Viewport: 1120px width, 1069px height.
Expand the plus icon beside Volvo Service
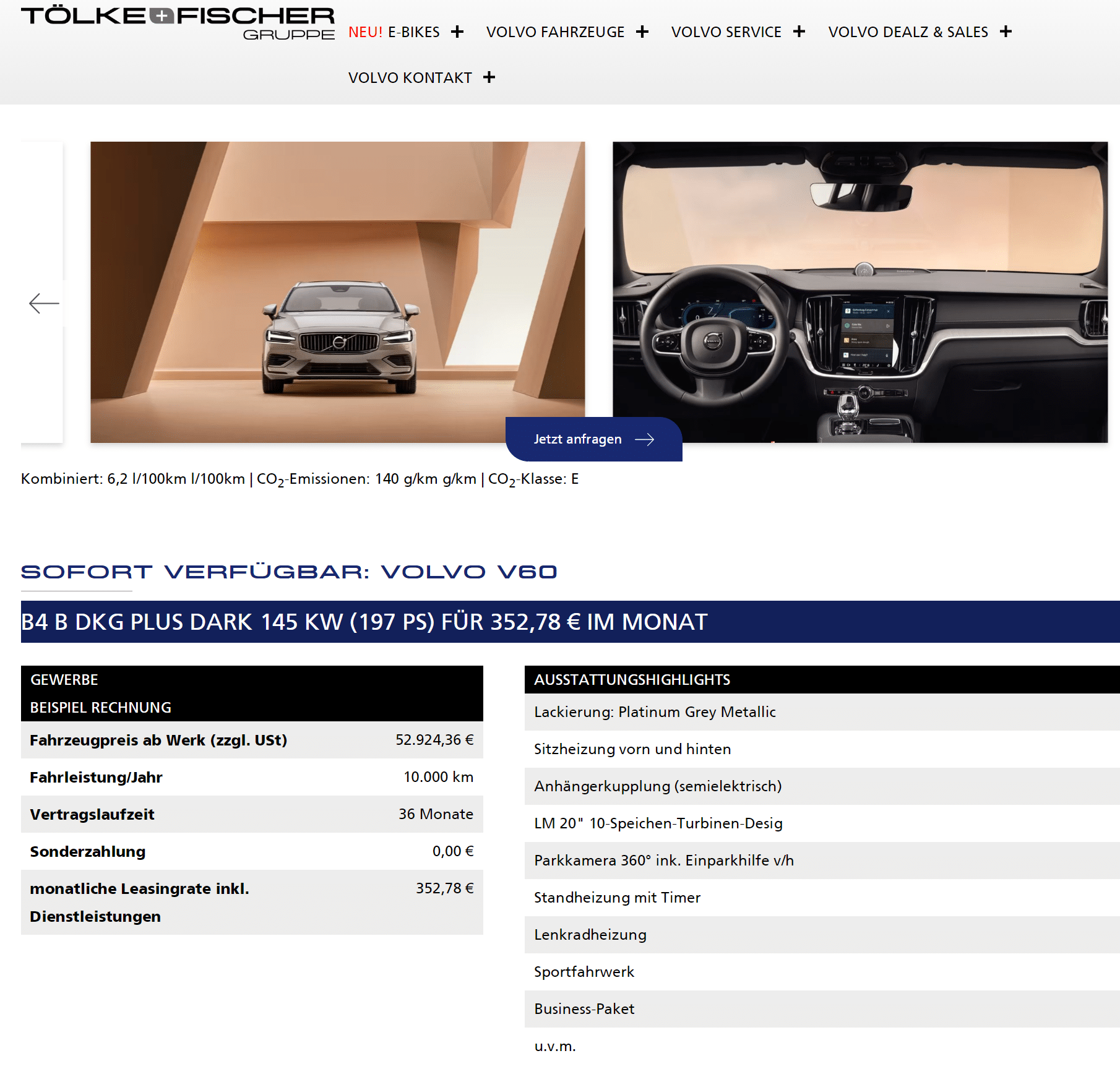click(x=799, y=32)
